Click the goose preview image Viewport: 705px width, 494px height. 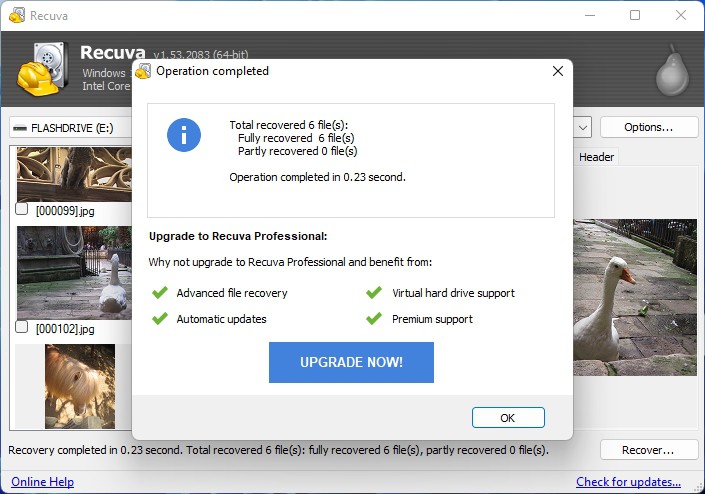(x=635, y=297)
